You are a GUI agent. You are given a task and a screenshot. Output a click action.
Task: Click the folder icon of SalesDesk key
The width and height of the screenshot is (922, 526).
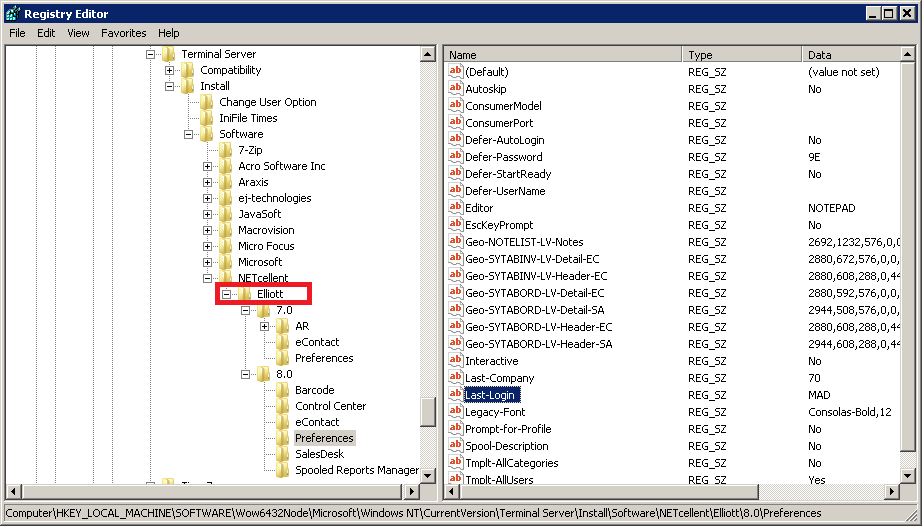(x=282, y=454)
